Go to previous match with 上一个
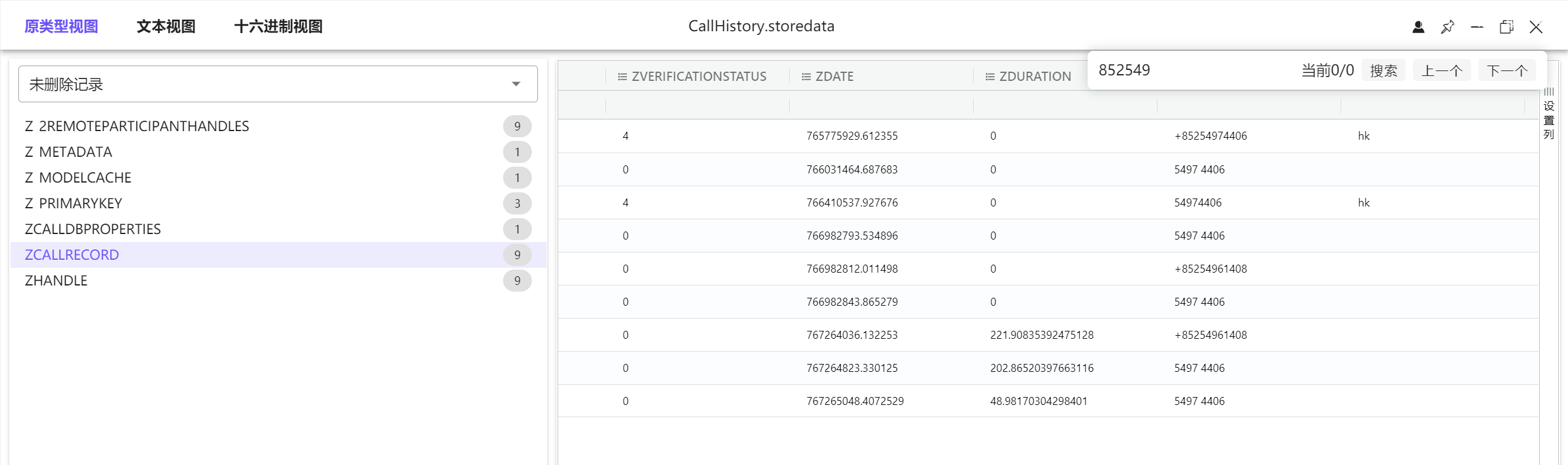The width and height of the screenshot is (1568, 465). [1441, 70]
